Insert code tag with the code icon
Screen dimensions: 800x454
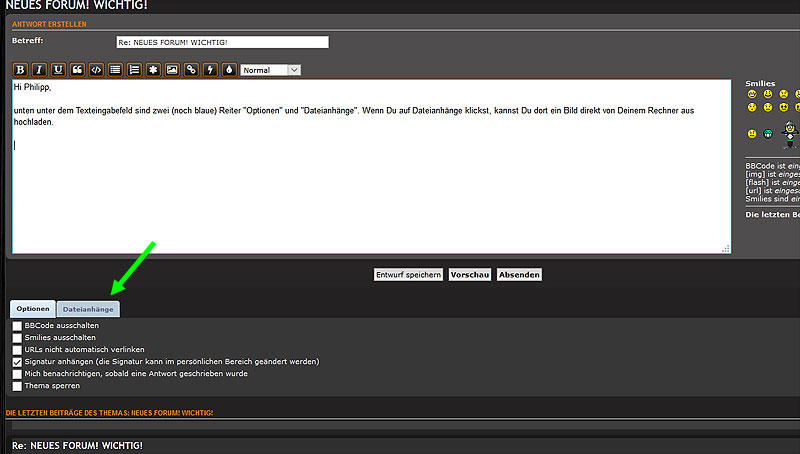pyautogui.click(x=96, y=70)
